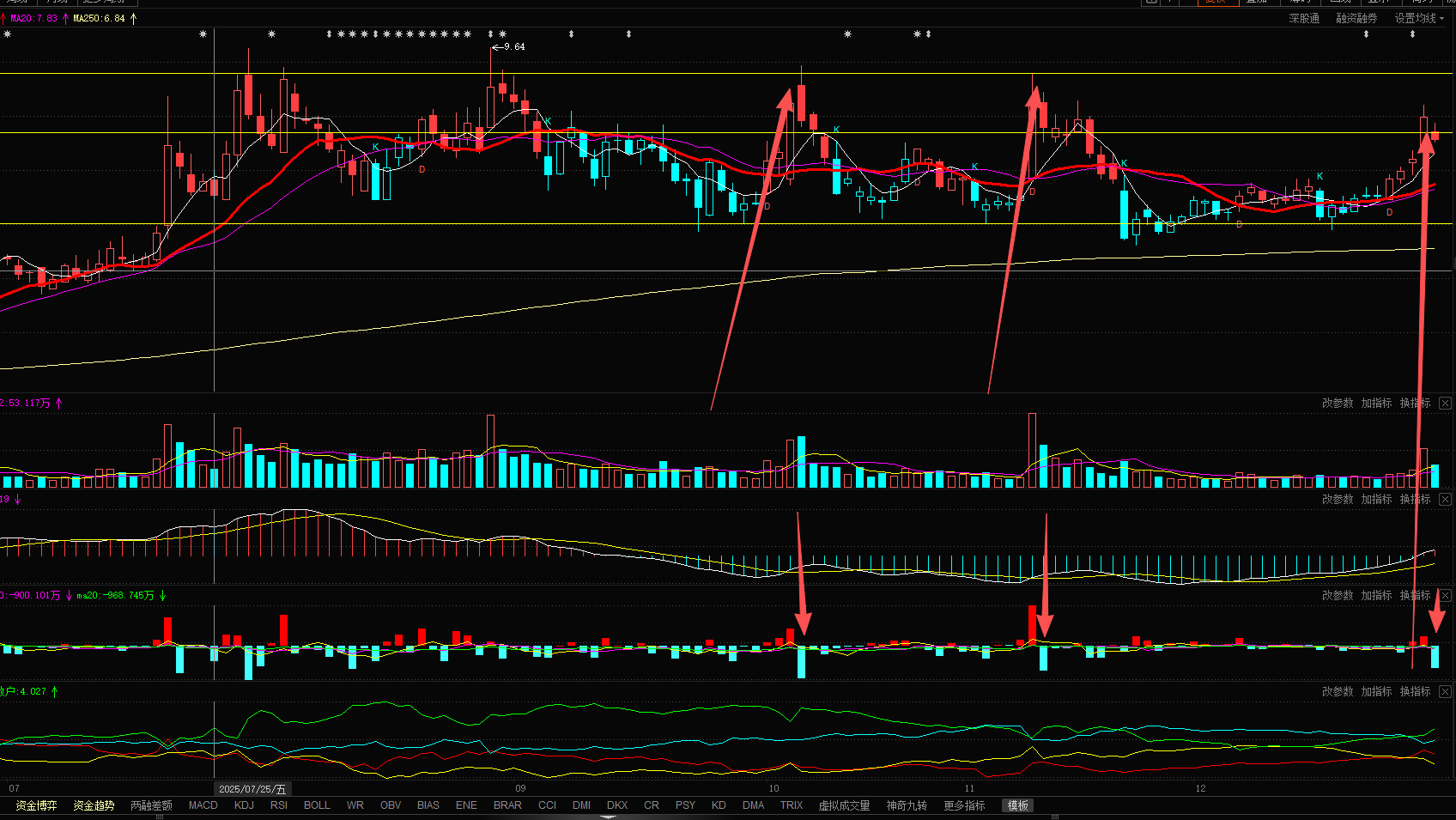This screenshot has height=820, width=1456.
Task: Close the MACD sub-panel with its X
Action: coord(1445,499)
